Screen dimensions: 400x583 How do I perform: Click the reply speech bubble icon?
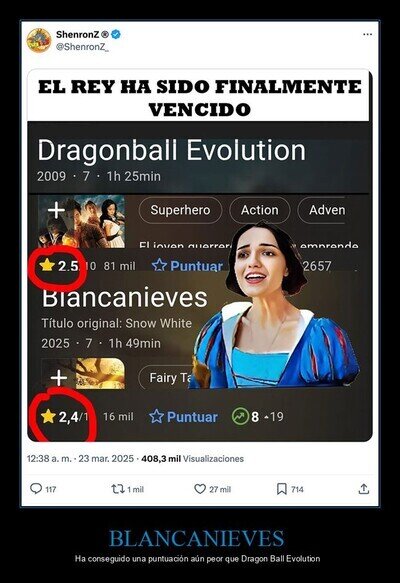click(x=36, y=489)
